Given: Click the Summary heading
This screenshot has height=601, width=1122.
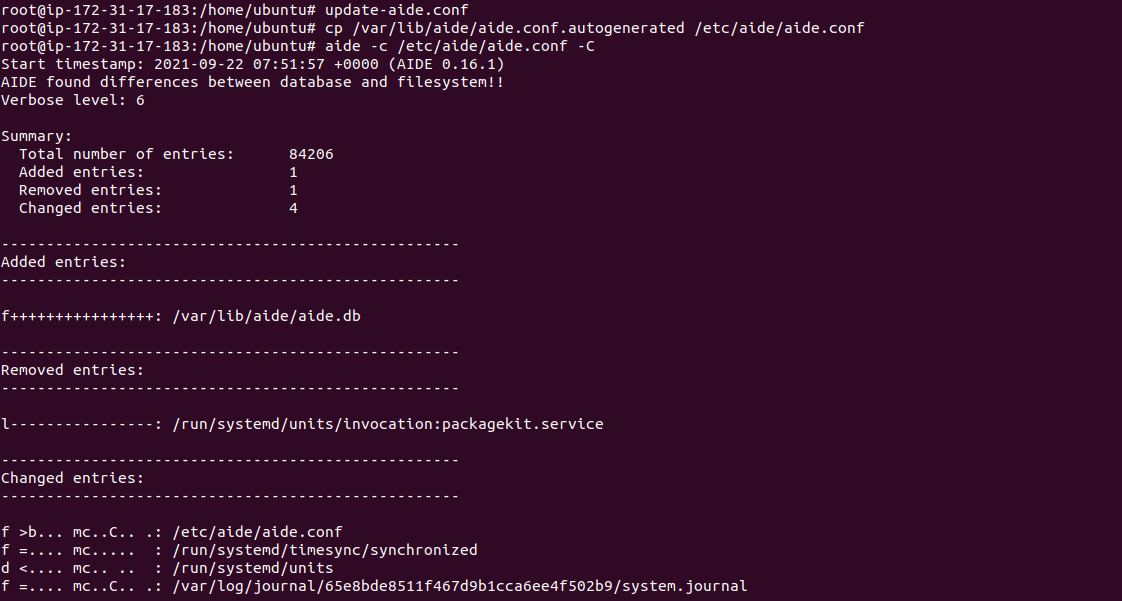Looking at the screenshot, I should (36, 136).
